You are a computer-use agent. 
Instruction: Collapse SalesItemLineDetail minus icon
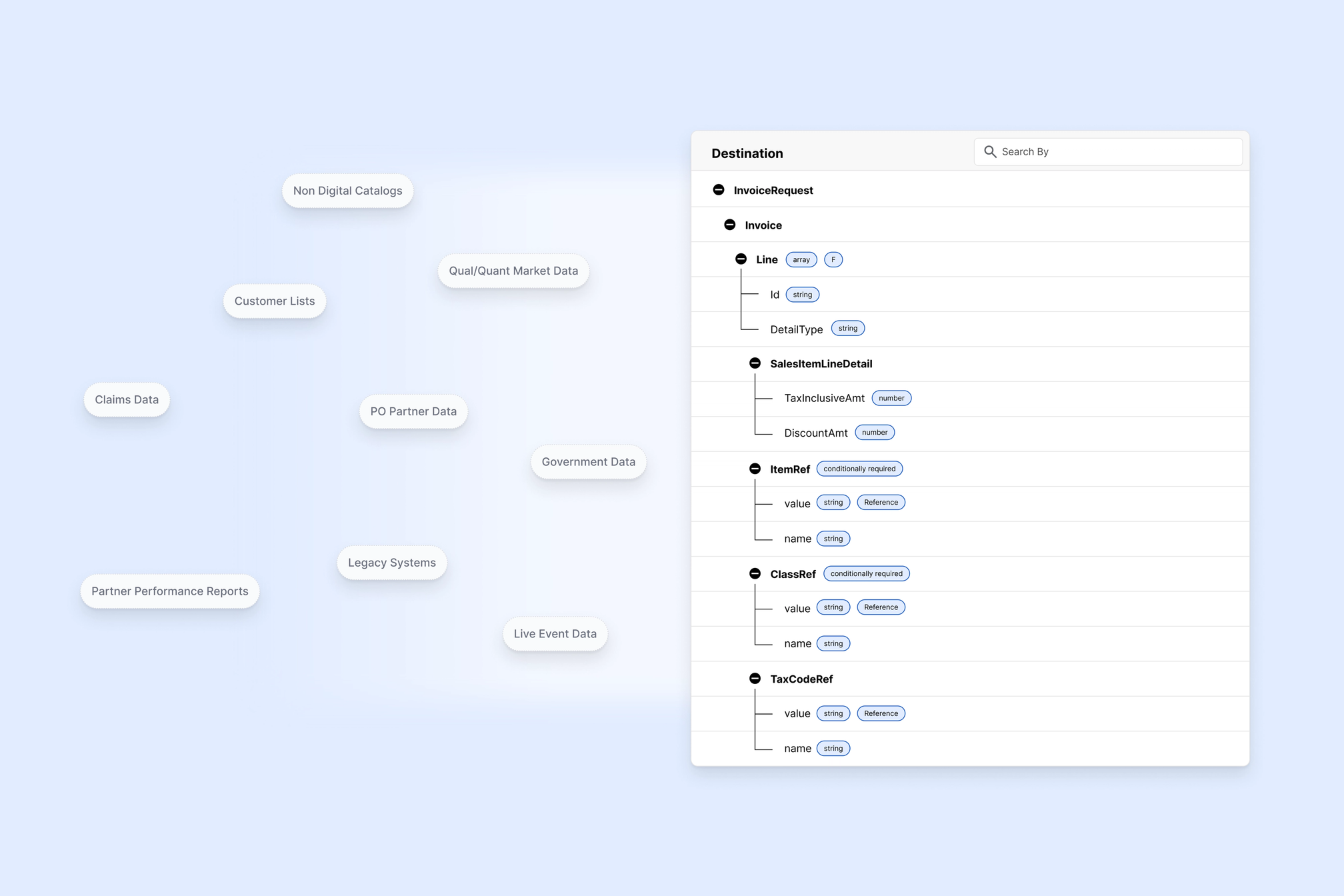point(755,363)
